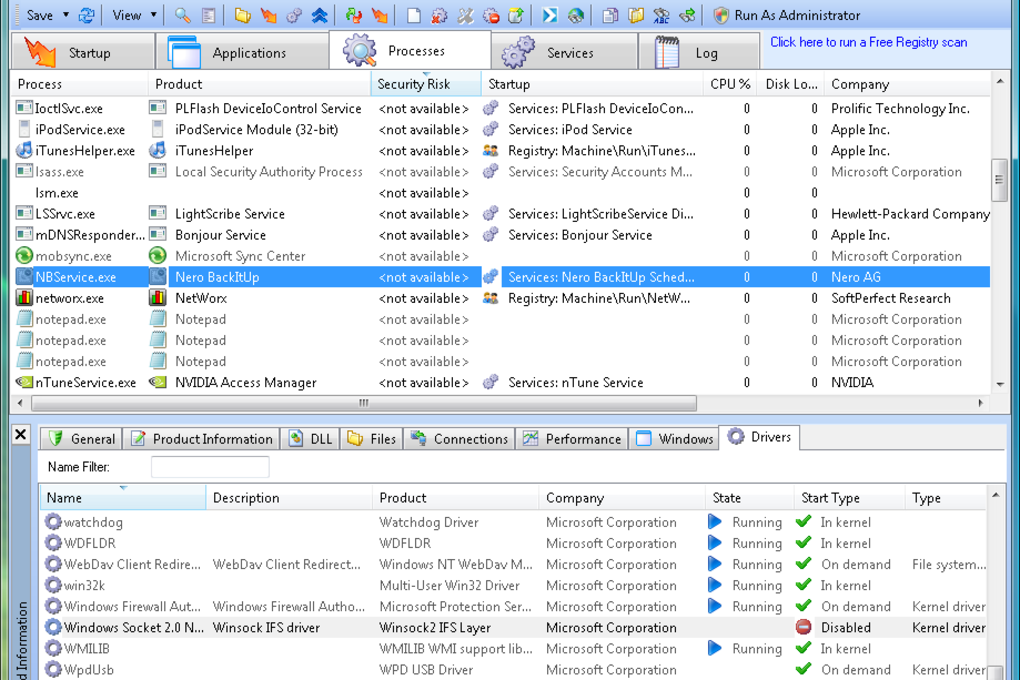Image resolution: width=1020 pixels, height=680 pixels.
Task: Click the magnifying glass toolbar icon
Action: 182,15
